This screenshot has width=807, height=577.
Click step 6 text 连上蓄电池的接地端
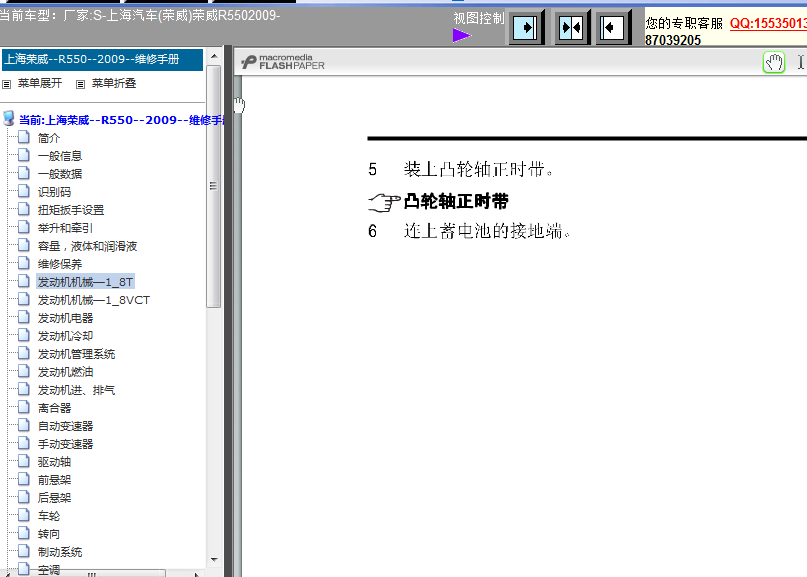point(487,231)
